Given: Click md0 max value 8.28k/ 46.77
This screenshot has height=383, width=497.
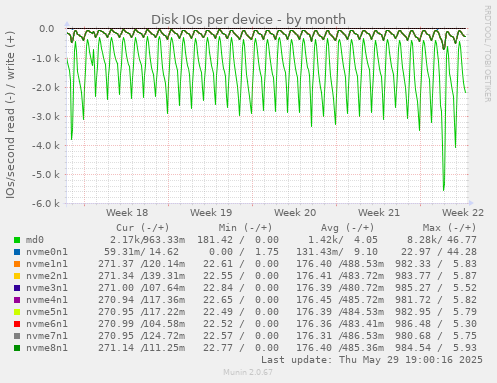Looking at the screenshot, I should pos(442,240).
